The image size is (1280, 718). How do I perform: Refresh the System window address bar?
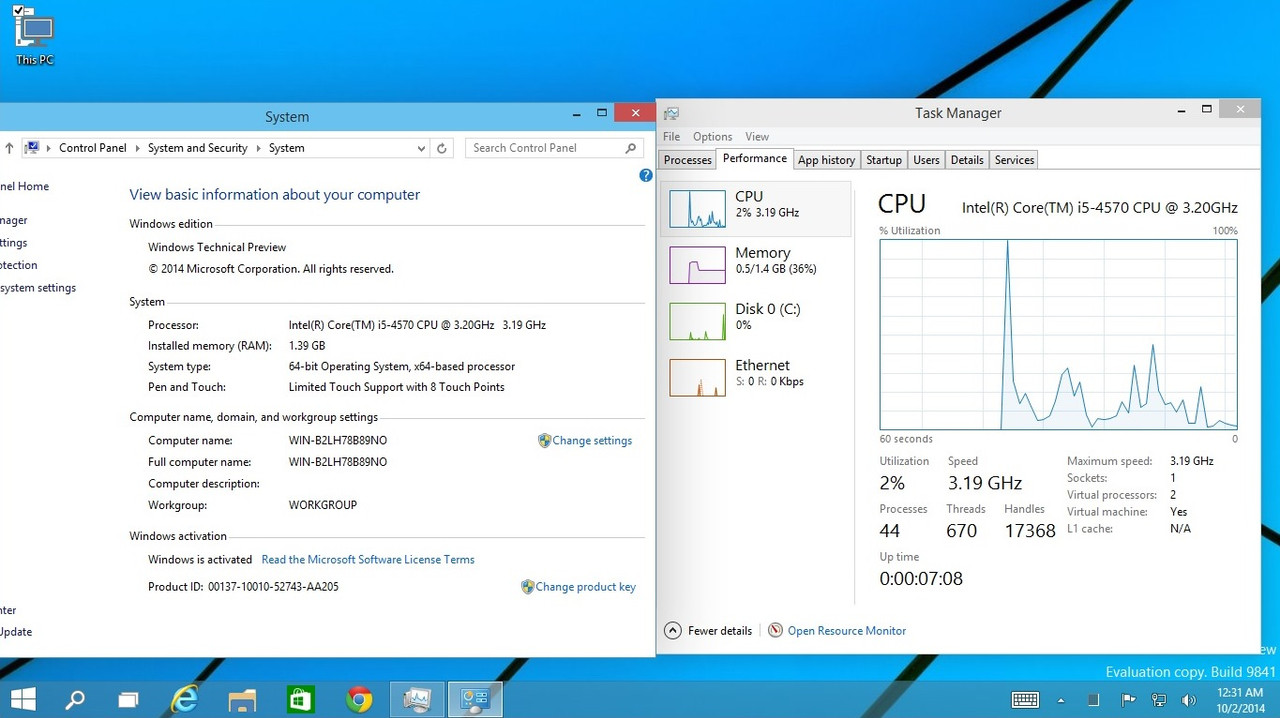(x=442, y=148)
